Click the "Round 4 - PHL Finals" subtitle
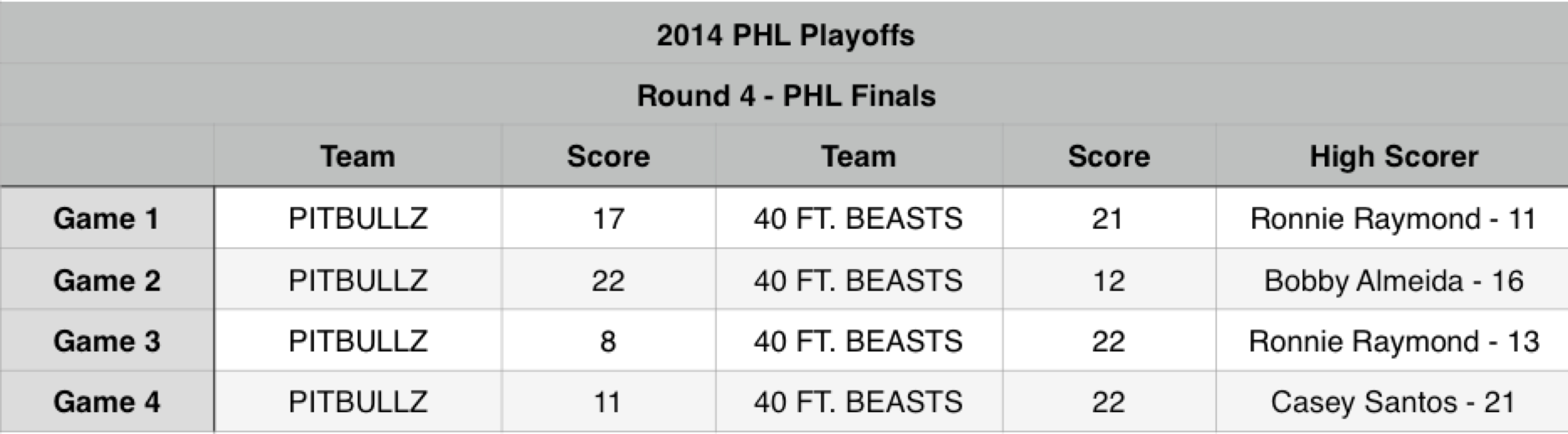The height and width of the screenshot is (434, 1568). point(785,96)
